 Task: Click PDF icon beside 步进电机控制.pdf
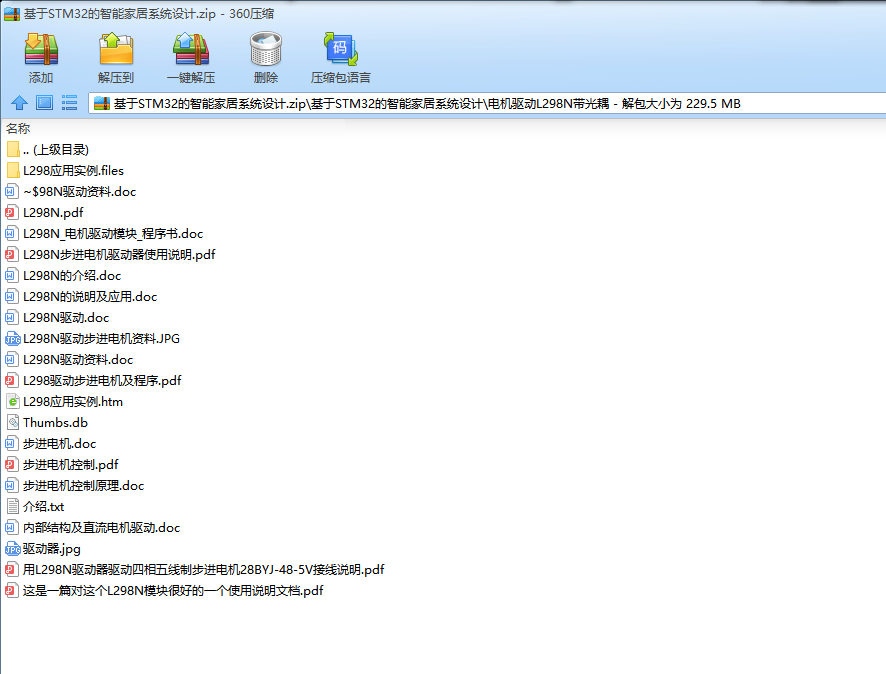(x=12, y=464)
